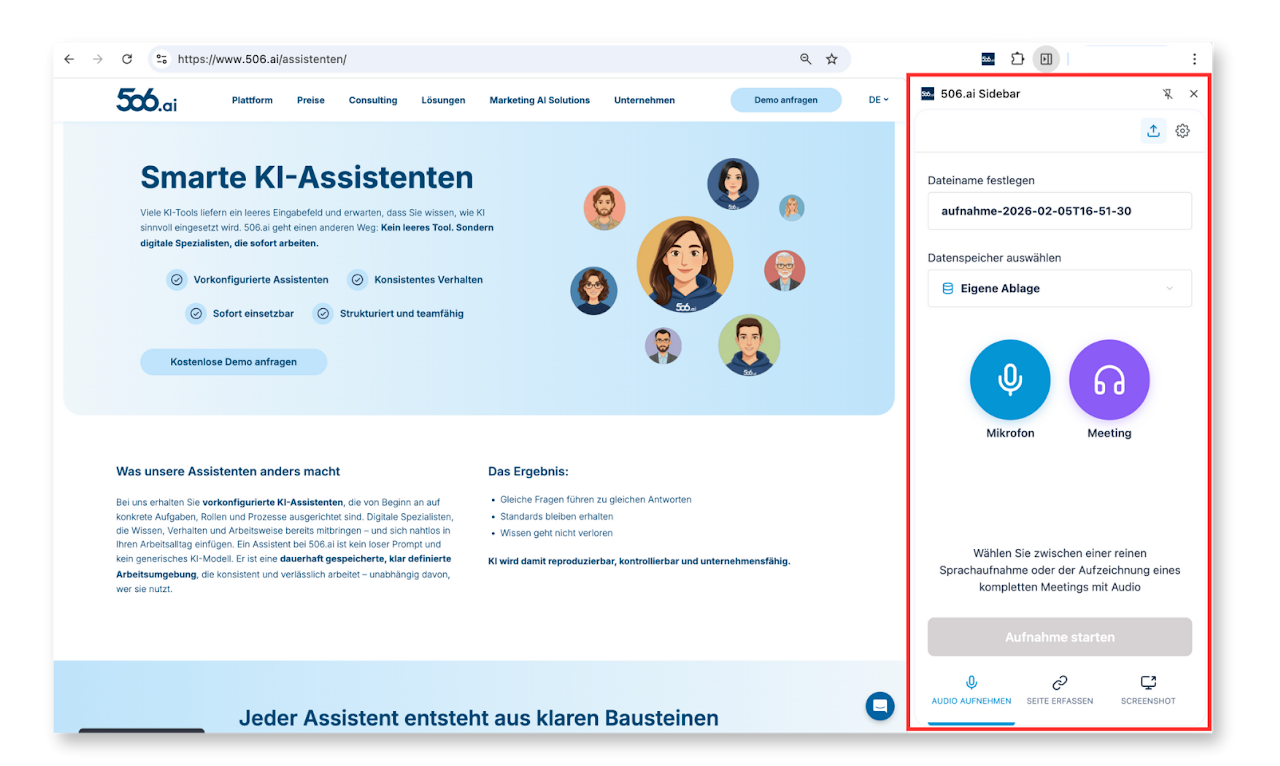Open Marketing AI Solutions menu item
This screenshot has height=766, width=1280.
pos(540,100)
